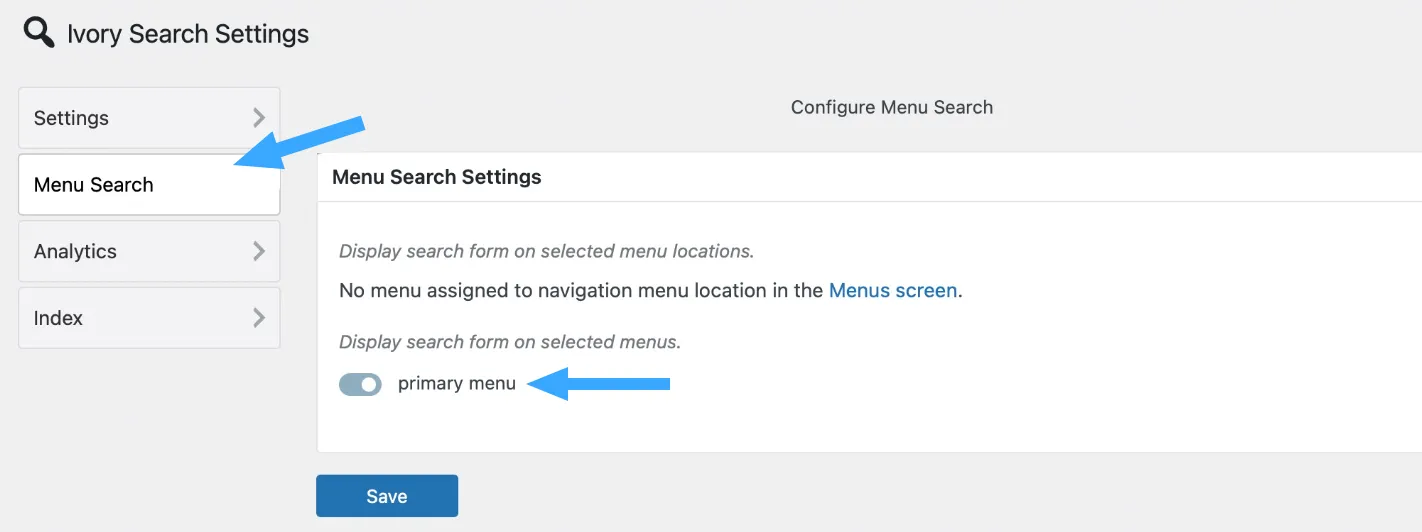
Task: Go to the Index tab
Action: pos(149,318)
